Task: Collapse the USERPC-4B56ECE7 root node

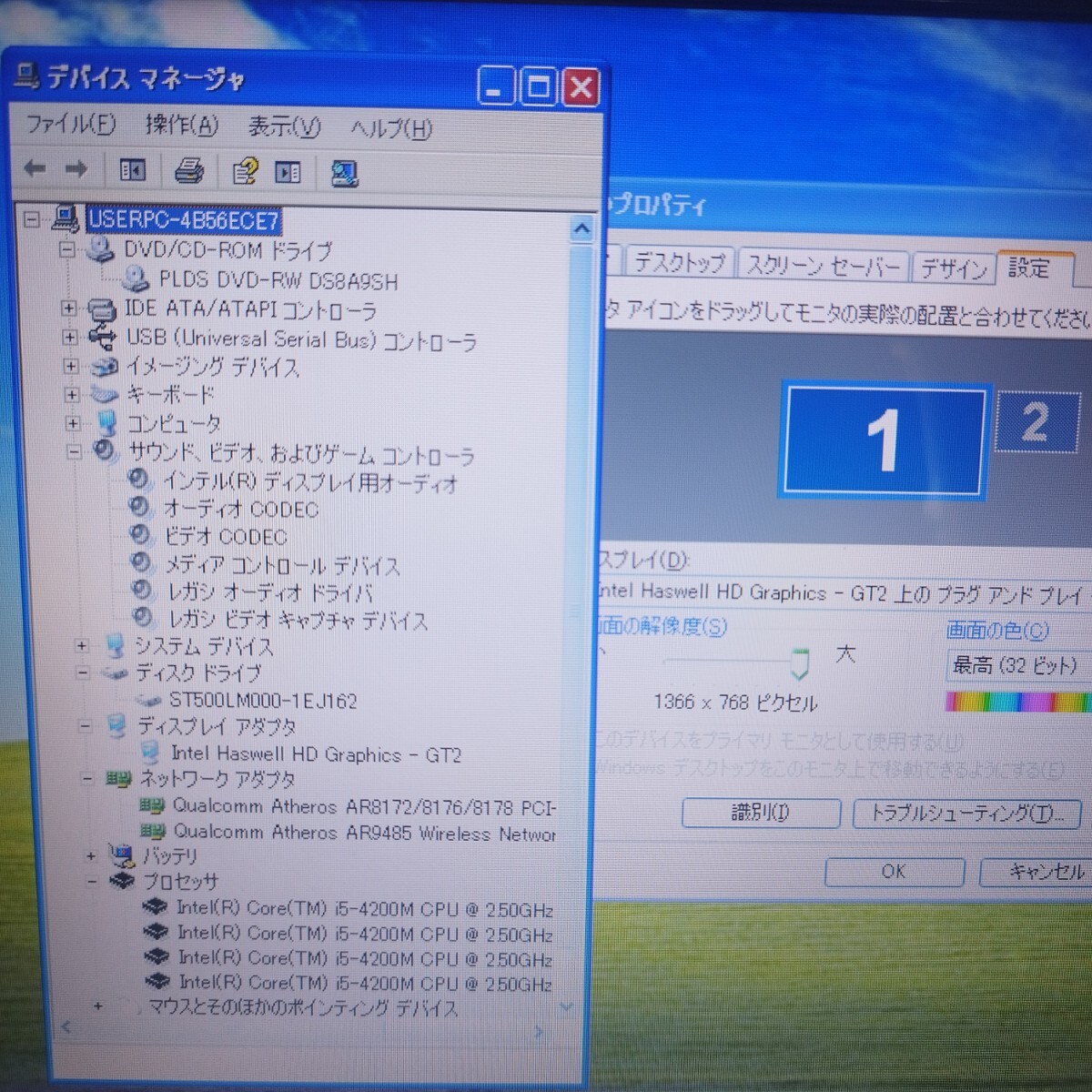Action: 33,220
